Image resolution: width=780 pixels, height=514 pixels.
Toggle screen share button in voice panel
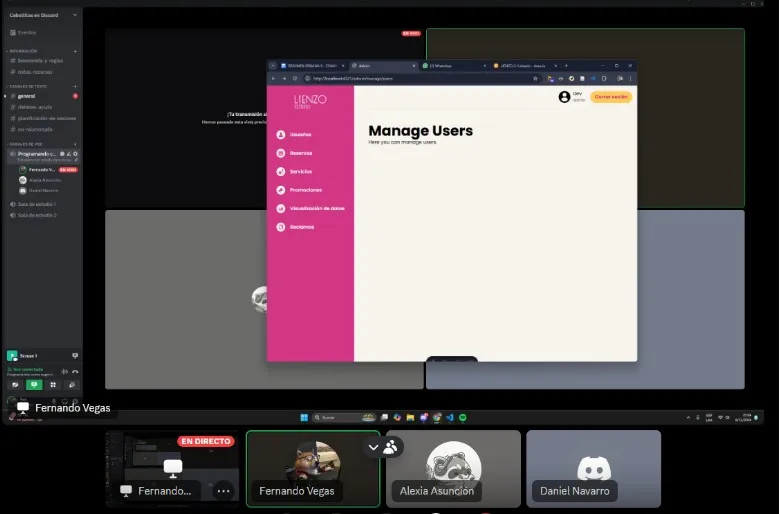click(34, 384)
